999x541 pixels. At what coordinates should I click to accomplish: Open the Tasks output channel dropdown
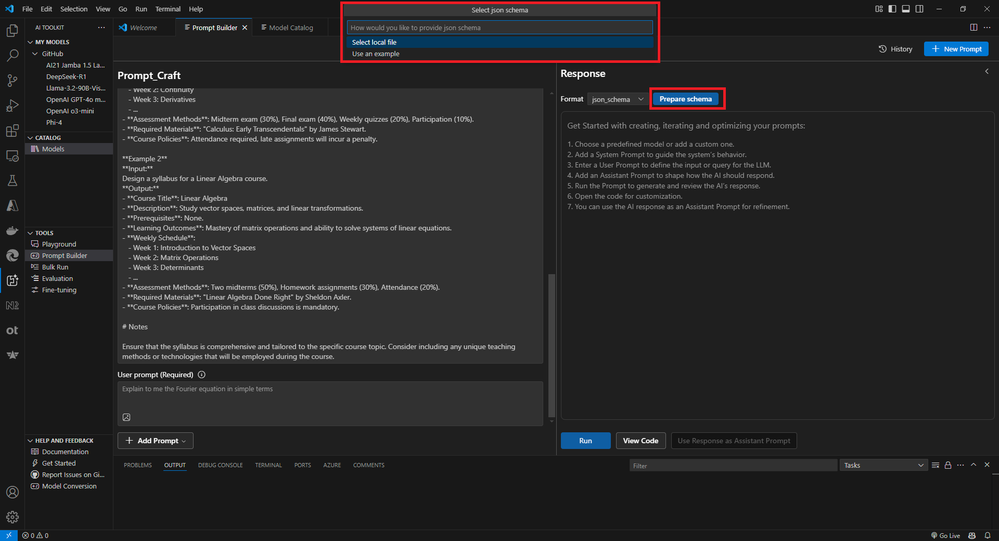[x=882, y=465]
